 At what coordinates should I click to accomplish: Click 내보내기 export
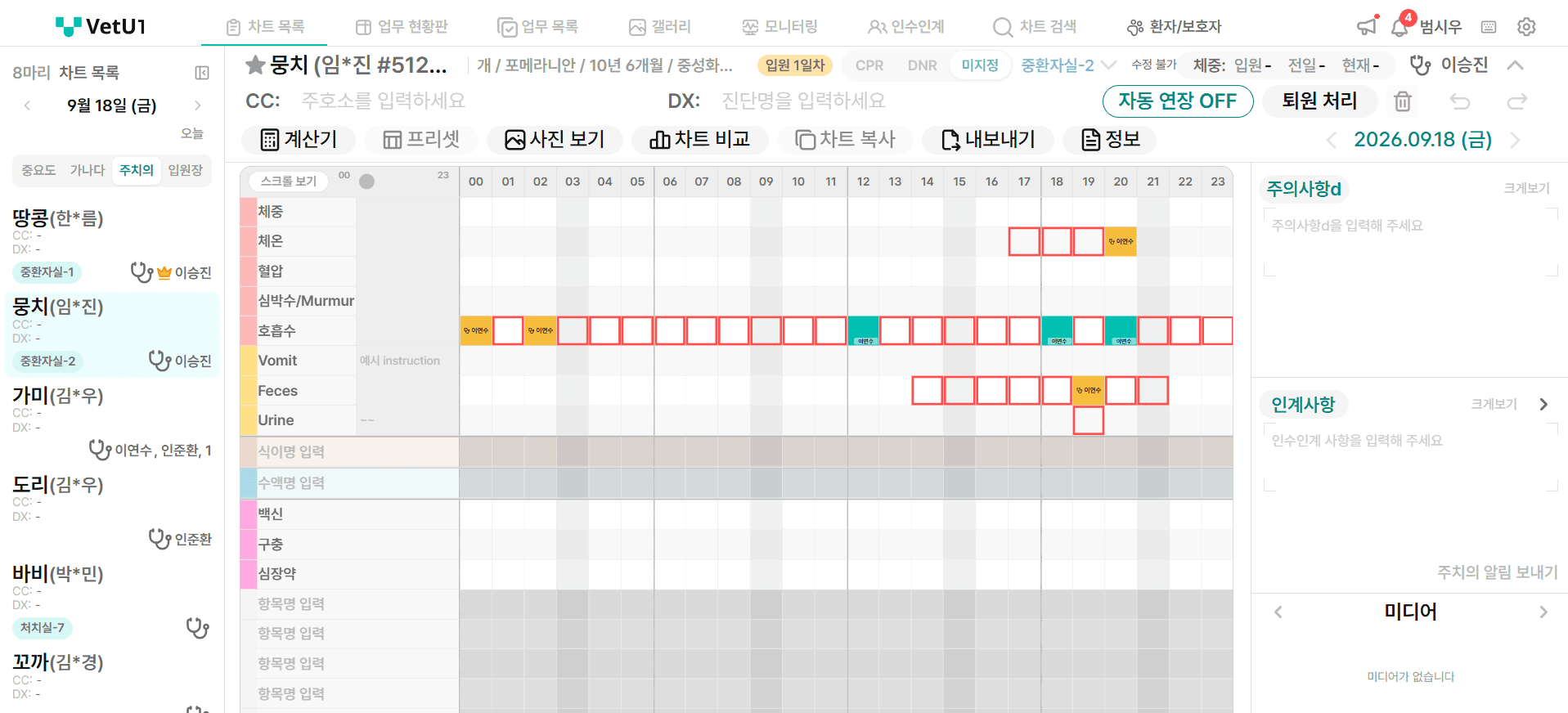click(988, 140)
